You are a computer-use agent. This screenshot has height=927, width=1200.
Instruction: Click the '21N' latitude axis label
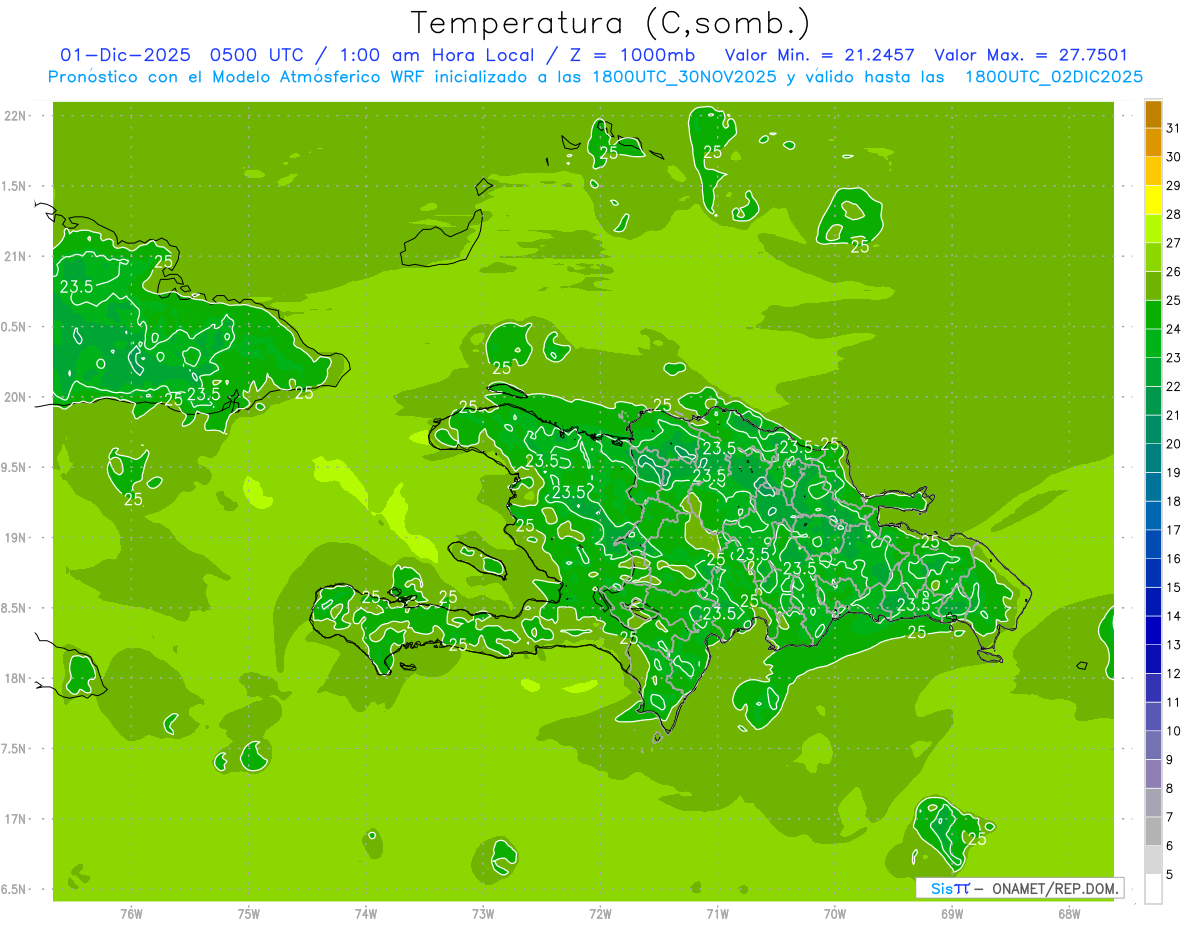tap(17, 256)
